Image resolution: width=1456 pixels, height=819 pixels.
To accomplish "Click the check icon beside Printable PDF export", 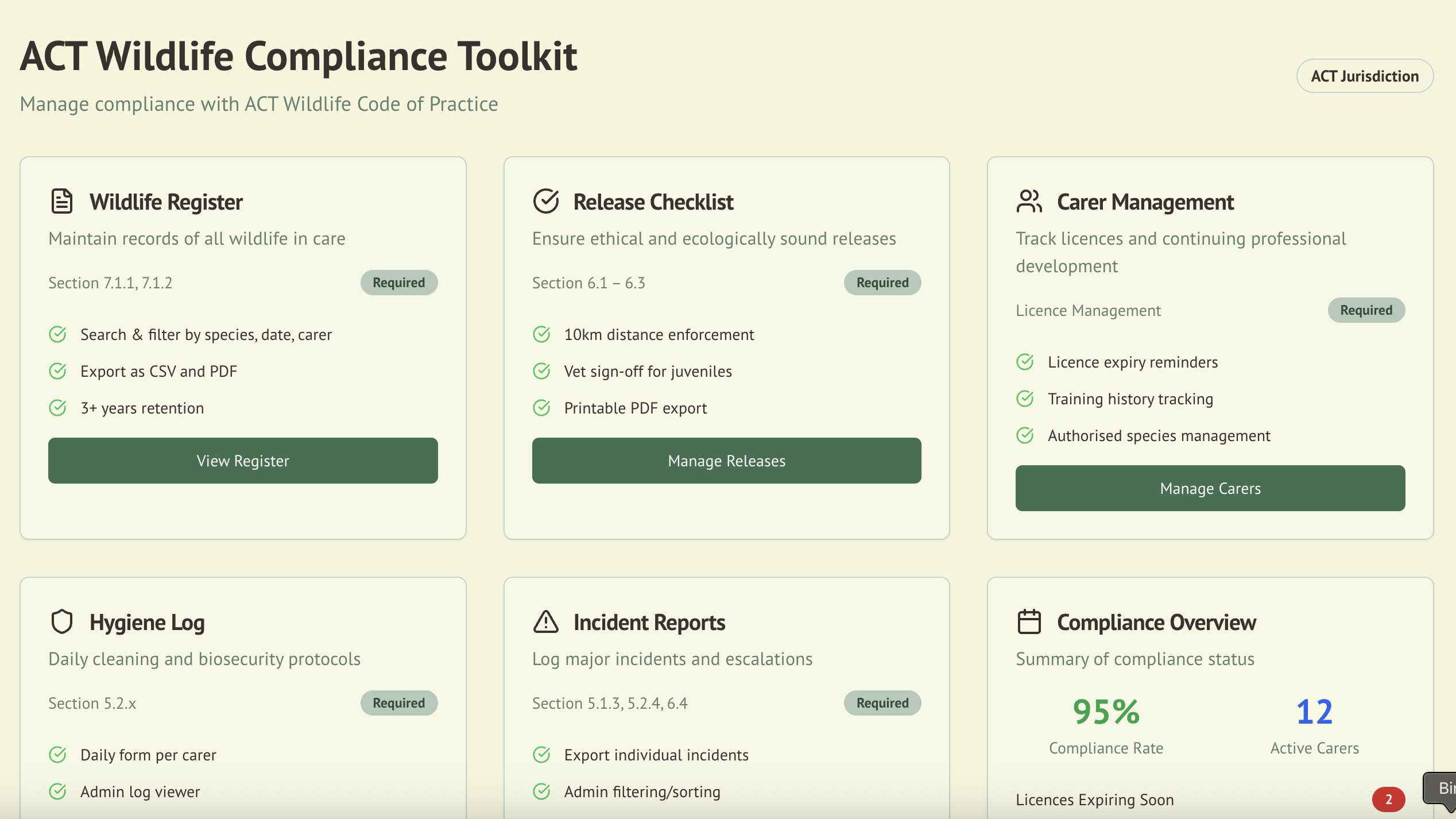I will tap(542, 408).
